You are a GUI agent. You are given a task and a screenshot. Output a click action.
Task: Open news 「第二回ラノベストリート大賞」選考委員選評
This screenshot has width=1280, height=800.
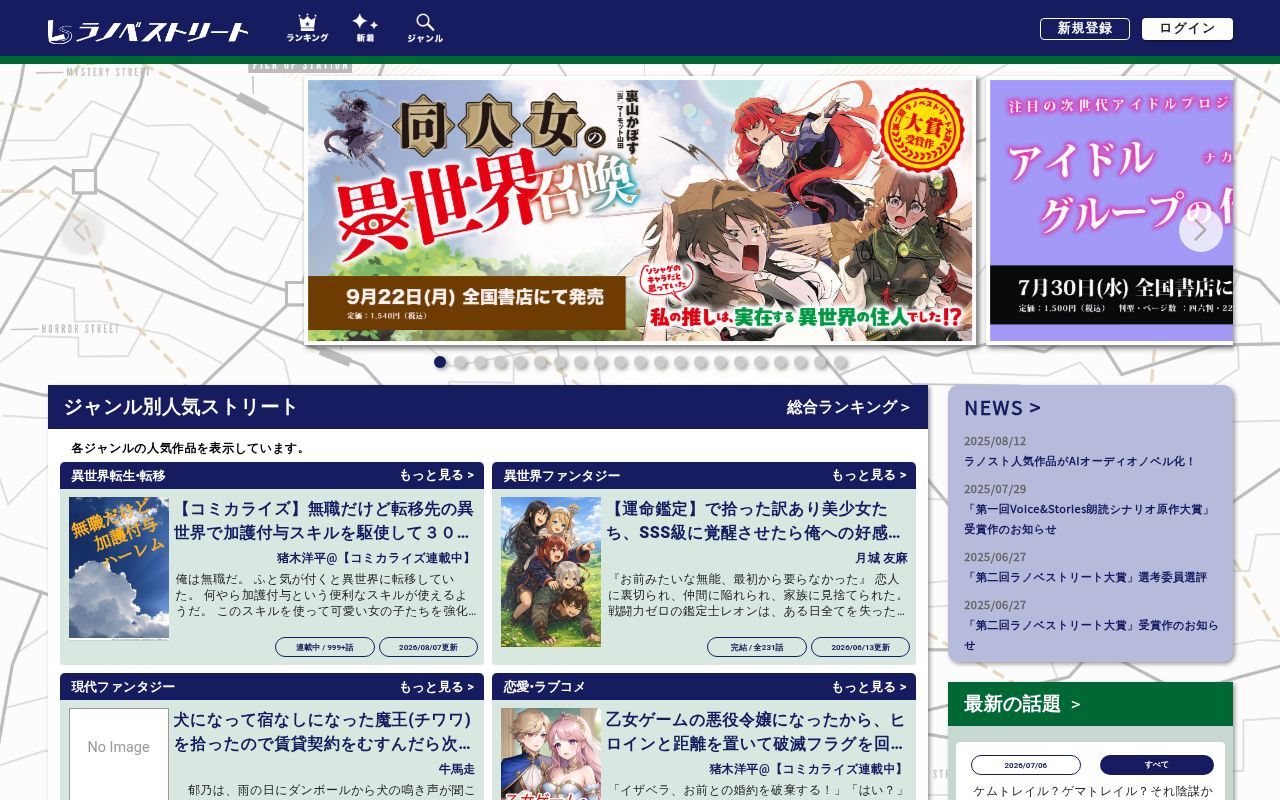tap(1085, 577)
